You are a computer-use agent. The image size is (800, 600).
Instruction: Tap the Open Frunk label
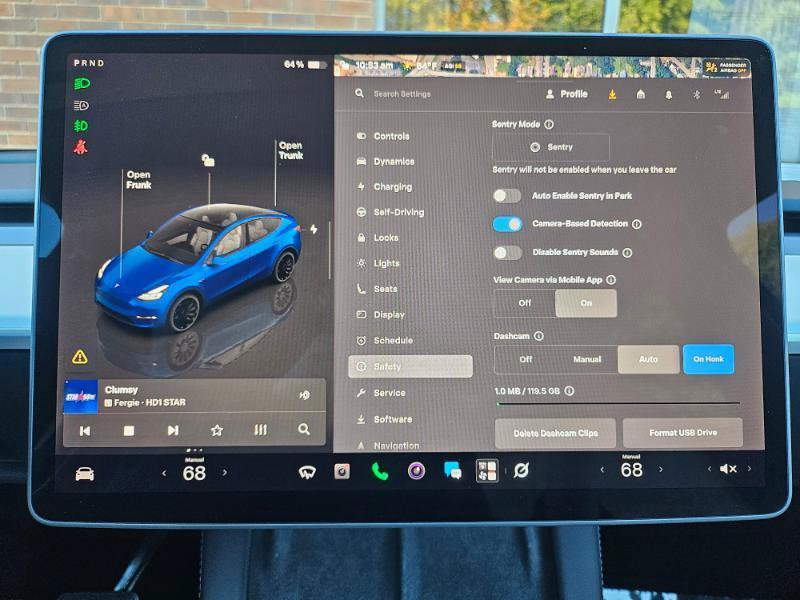(x=138, y=180)
